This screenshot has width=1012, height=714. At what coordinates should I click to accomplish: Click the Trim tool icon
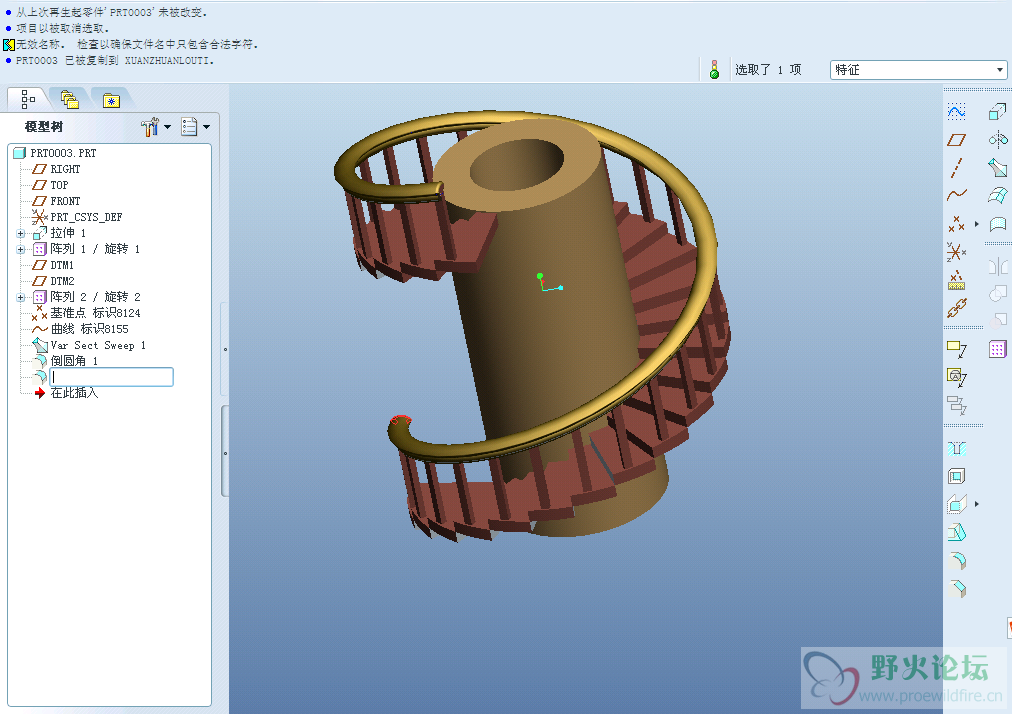(998, 321)
